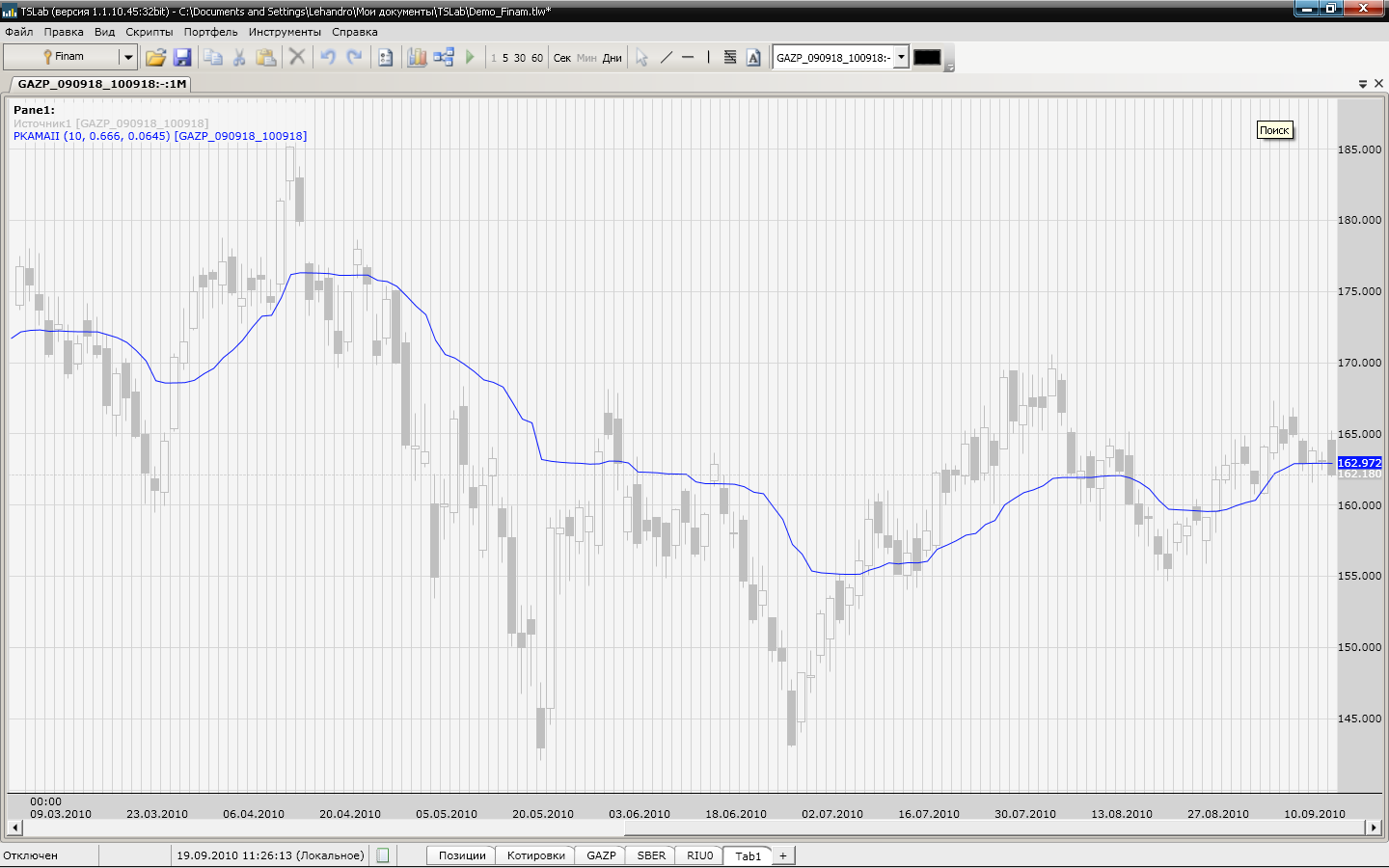This screenshot has height=868, width=1389.
Task: Close the chart pane with the X
Action: (1378, 84)
